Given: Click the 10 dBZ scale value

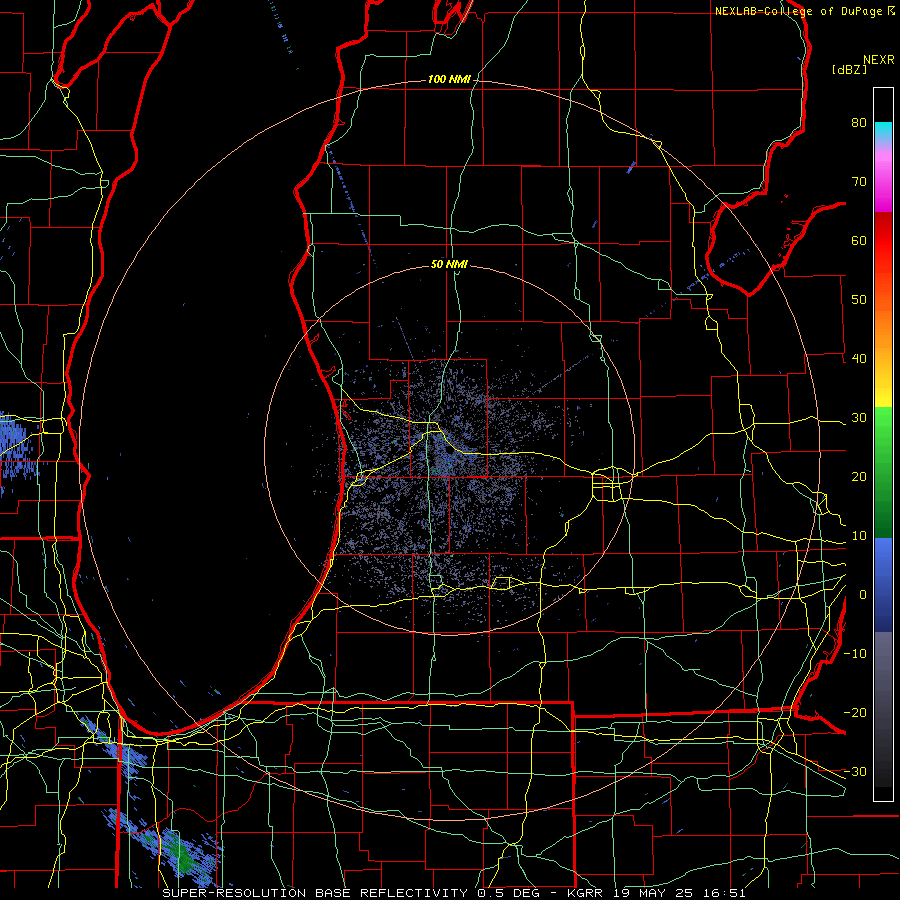Looking at the screenshot, I should 859,536.
